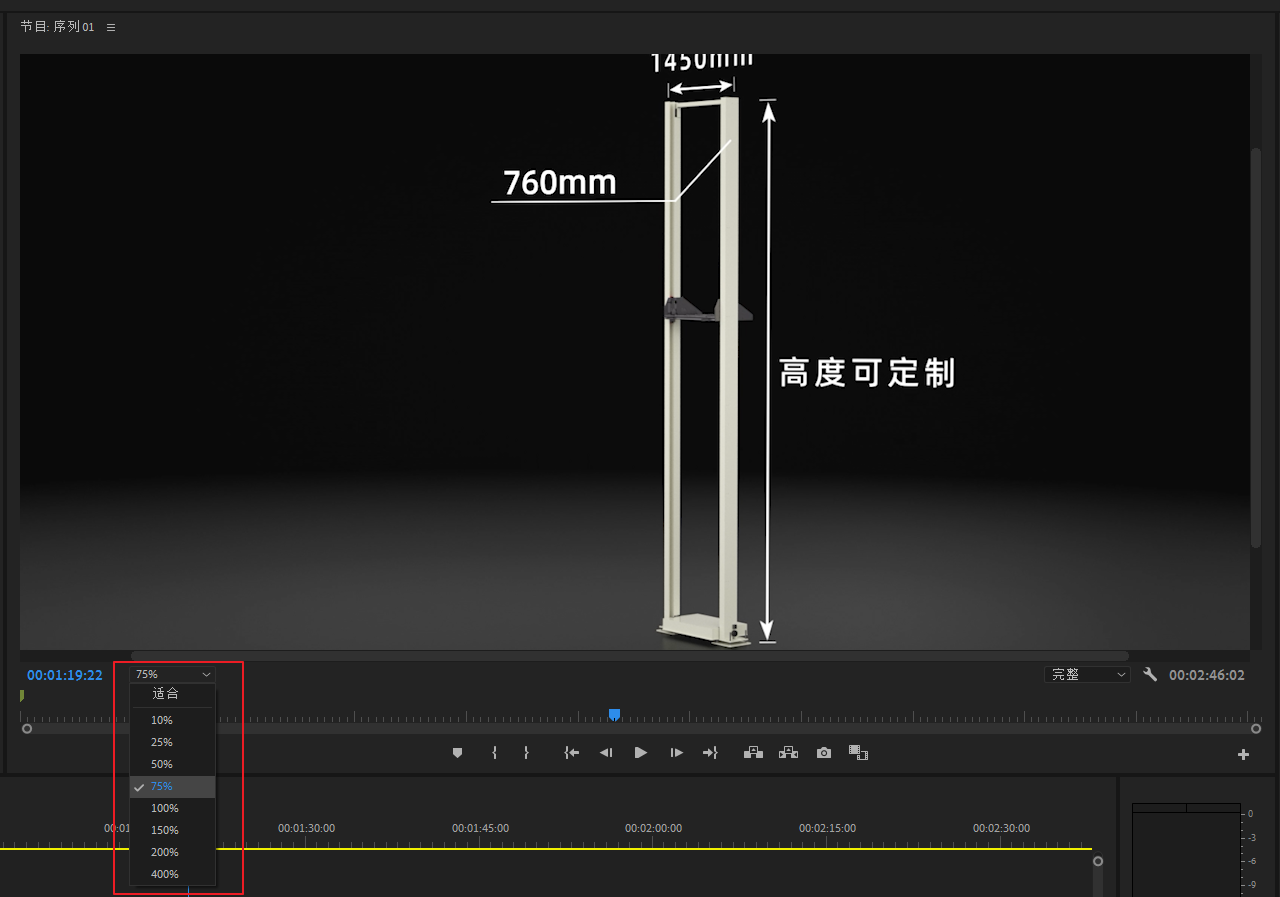Click the Mark In bracket icon
This screenshot has height=897, width=1280.
pos(494,753)
